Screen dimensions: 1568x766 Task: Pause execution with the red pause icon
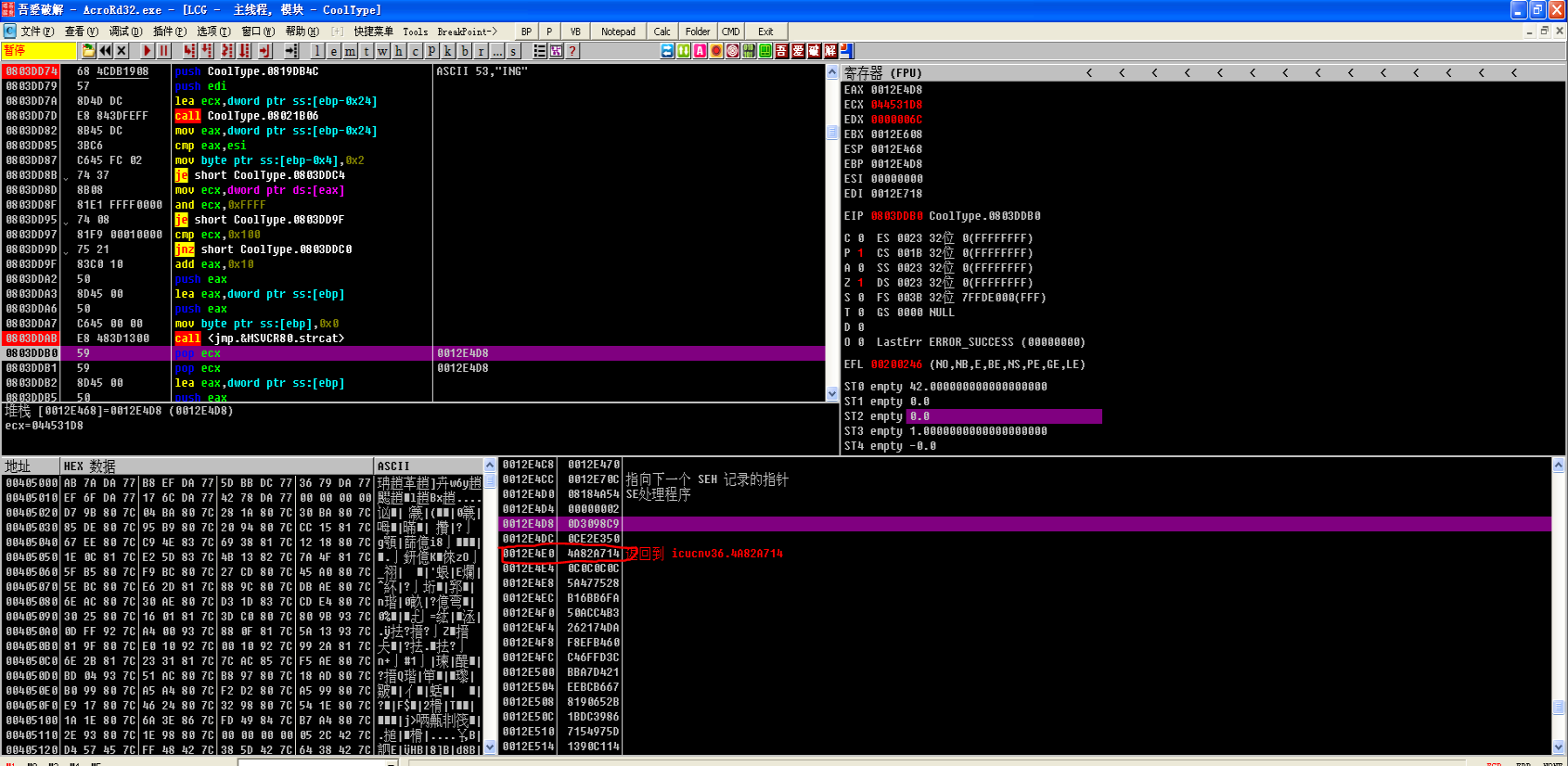(163, 51)
